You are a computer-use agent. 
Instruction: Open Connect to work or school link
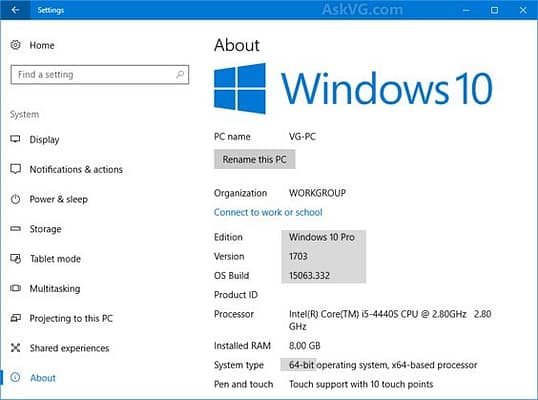268,212
